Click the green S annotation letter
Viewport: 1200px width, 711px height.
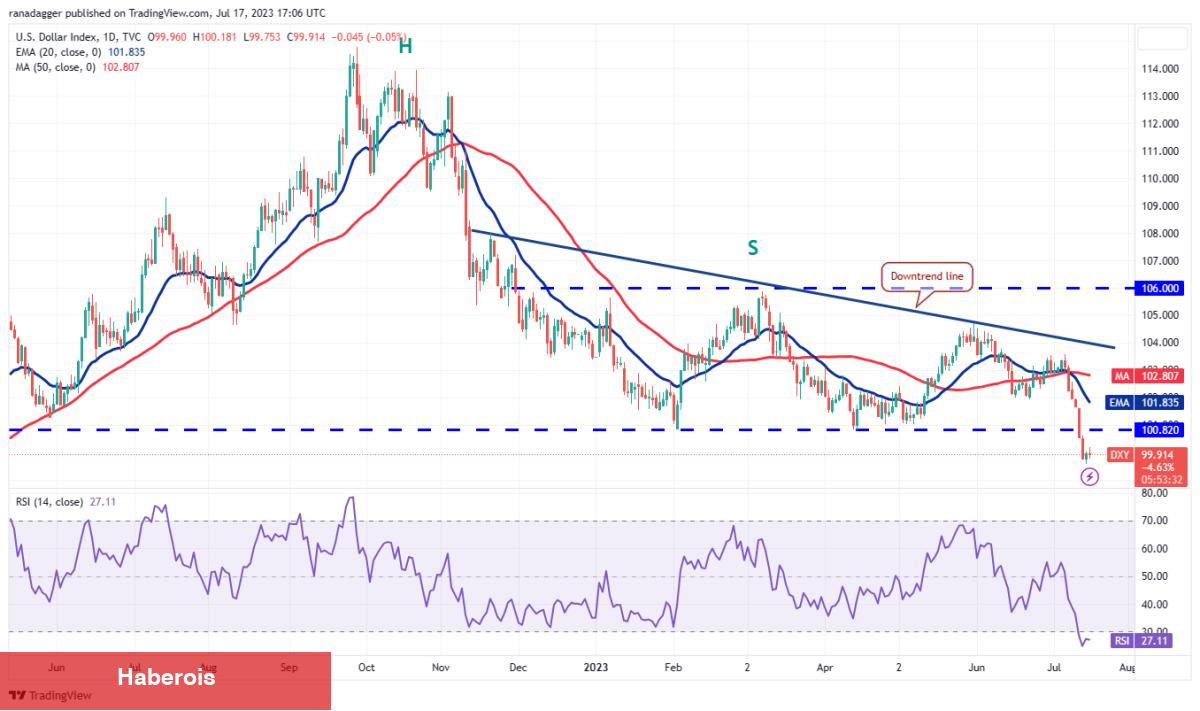[x=751, y=247]
